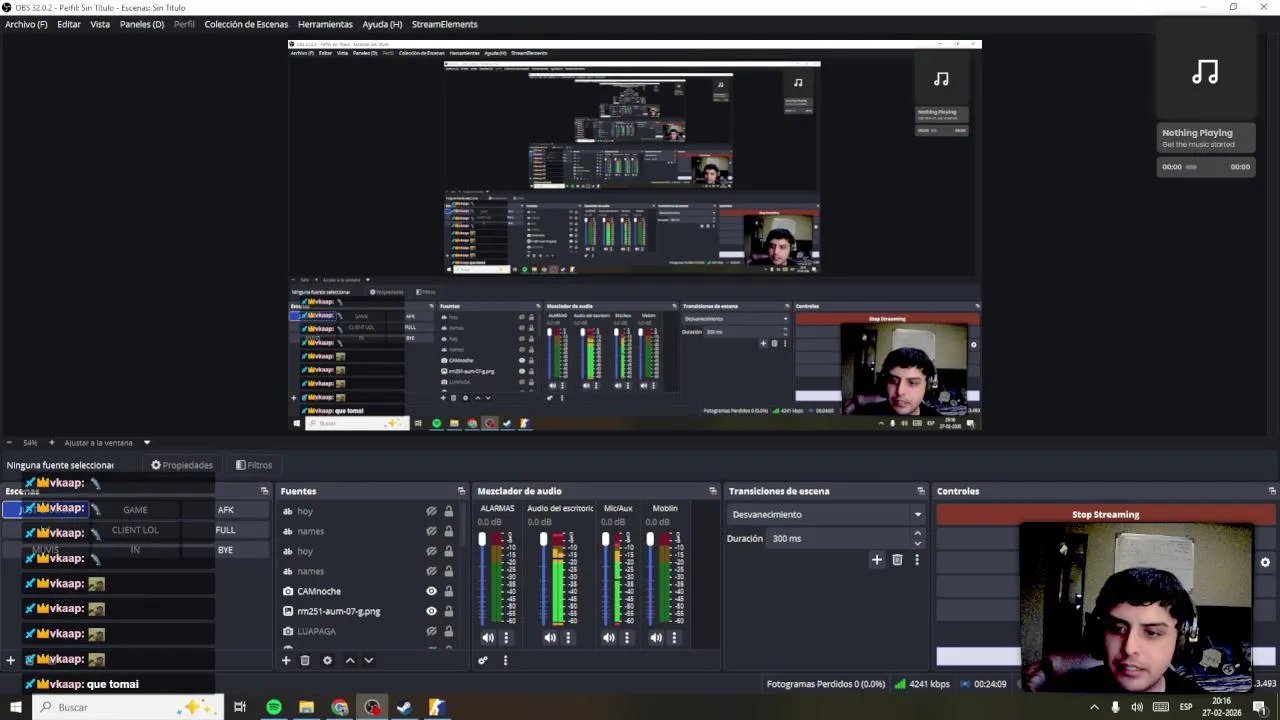Float the Escenas dock panel
The image size is (1280, 720).
(264, 491)
